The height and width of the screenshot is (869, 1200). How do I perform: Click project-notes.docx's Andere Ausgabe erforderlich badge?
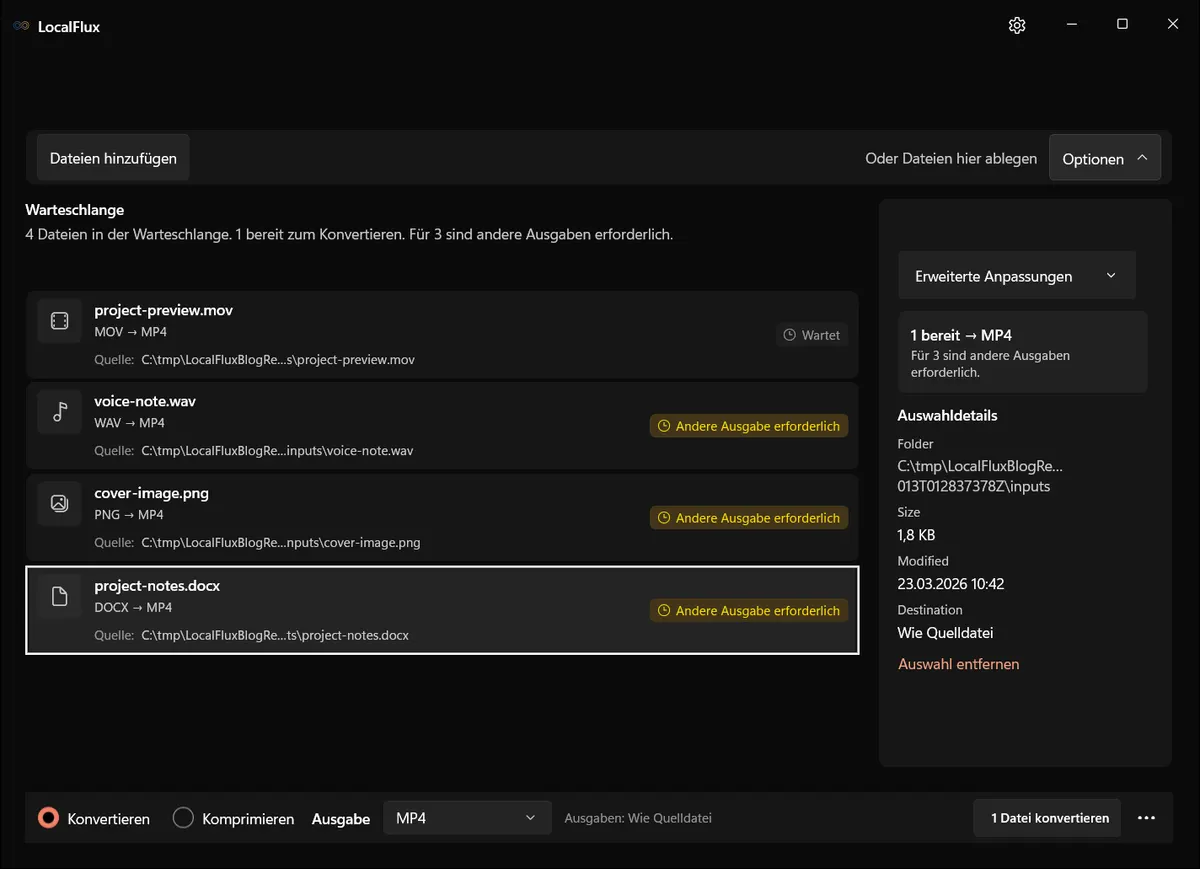(x=748, y=610)
